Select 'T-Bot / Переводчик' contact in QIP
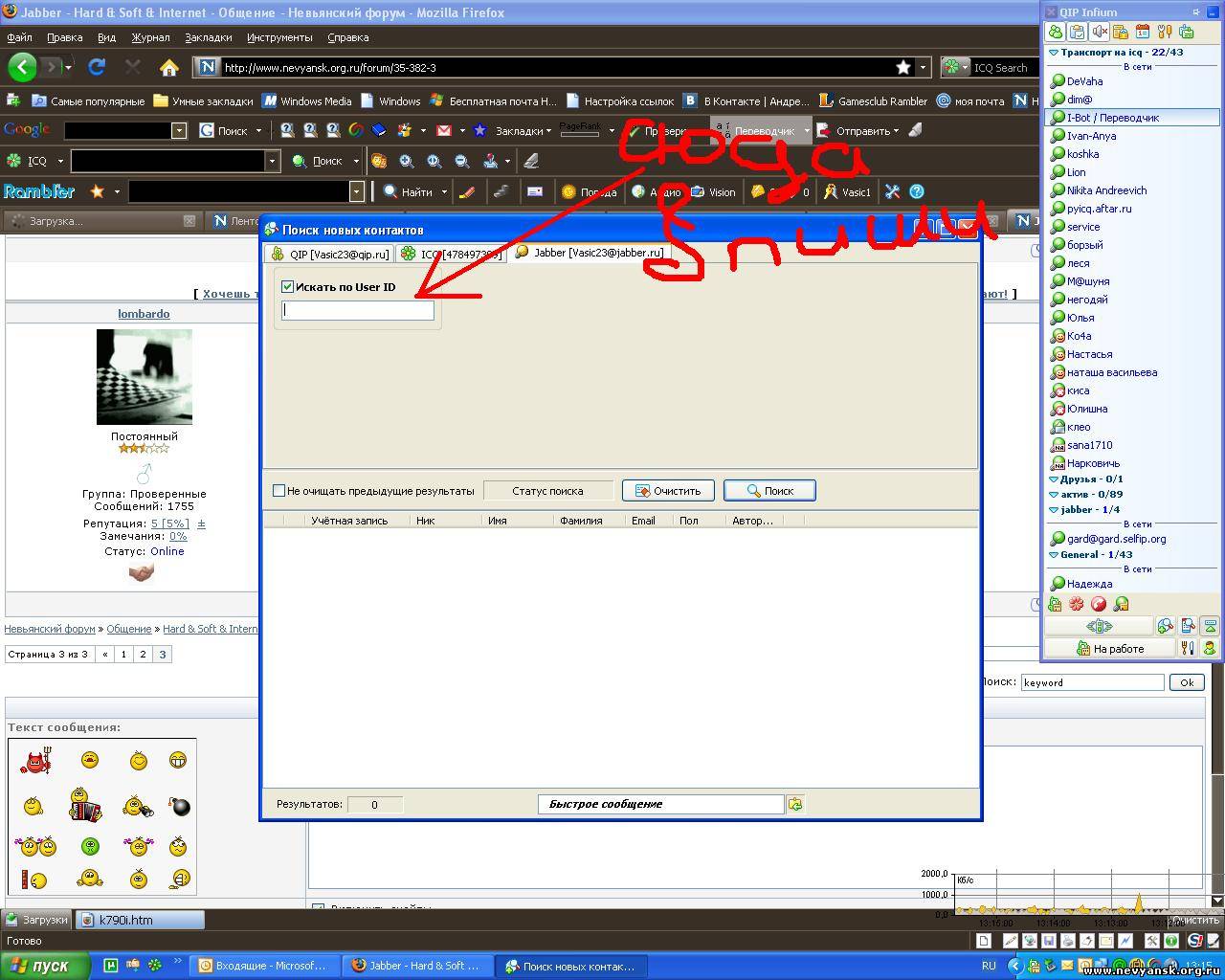 coord(1131,118)
